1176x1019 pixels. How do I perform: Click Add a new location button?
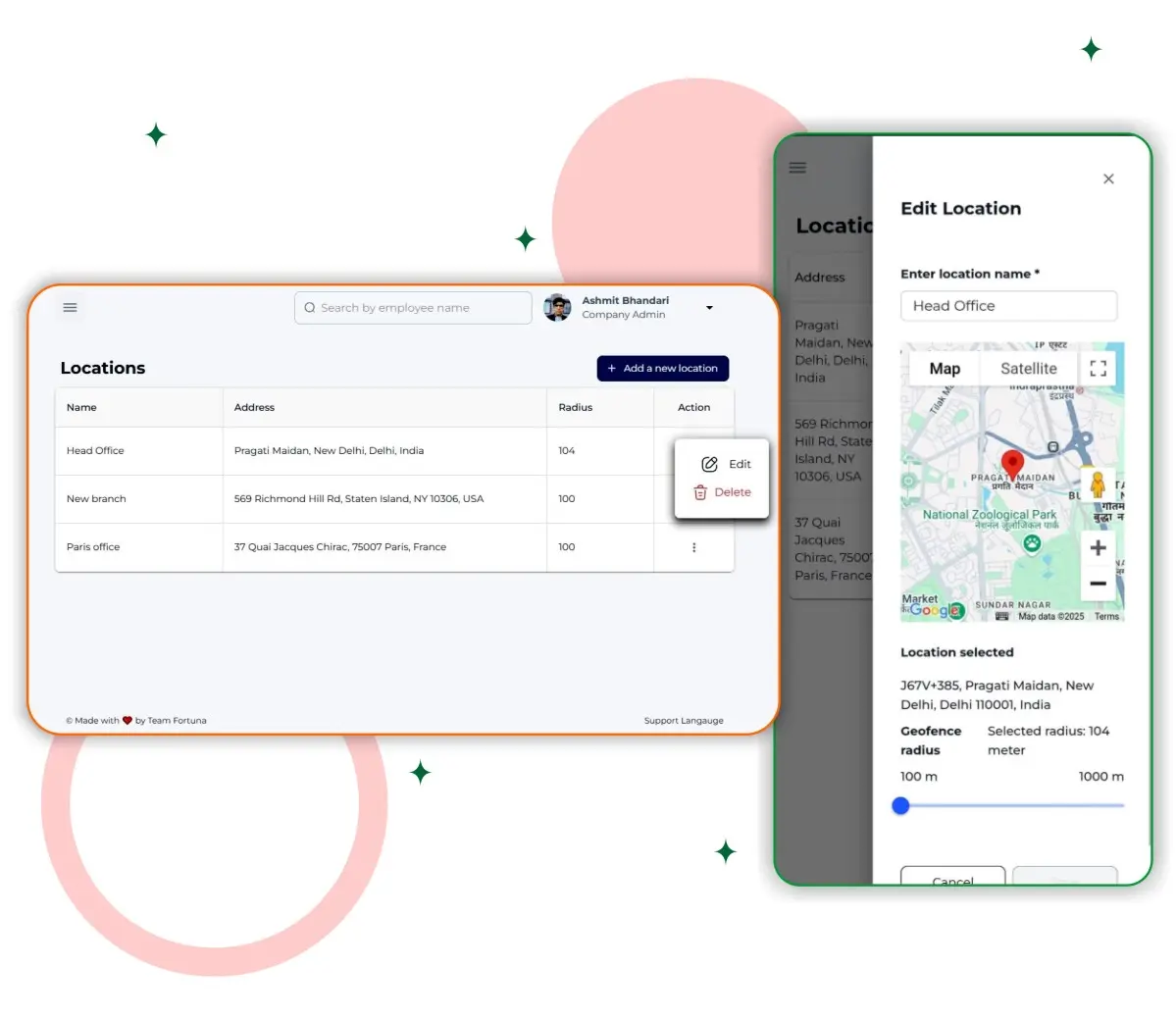(x=663, y=369)
